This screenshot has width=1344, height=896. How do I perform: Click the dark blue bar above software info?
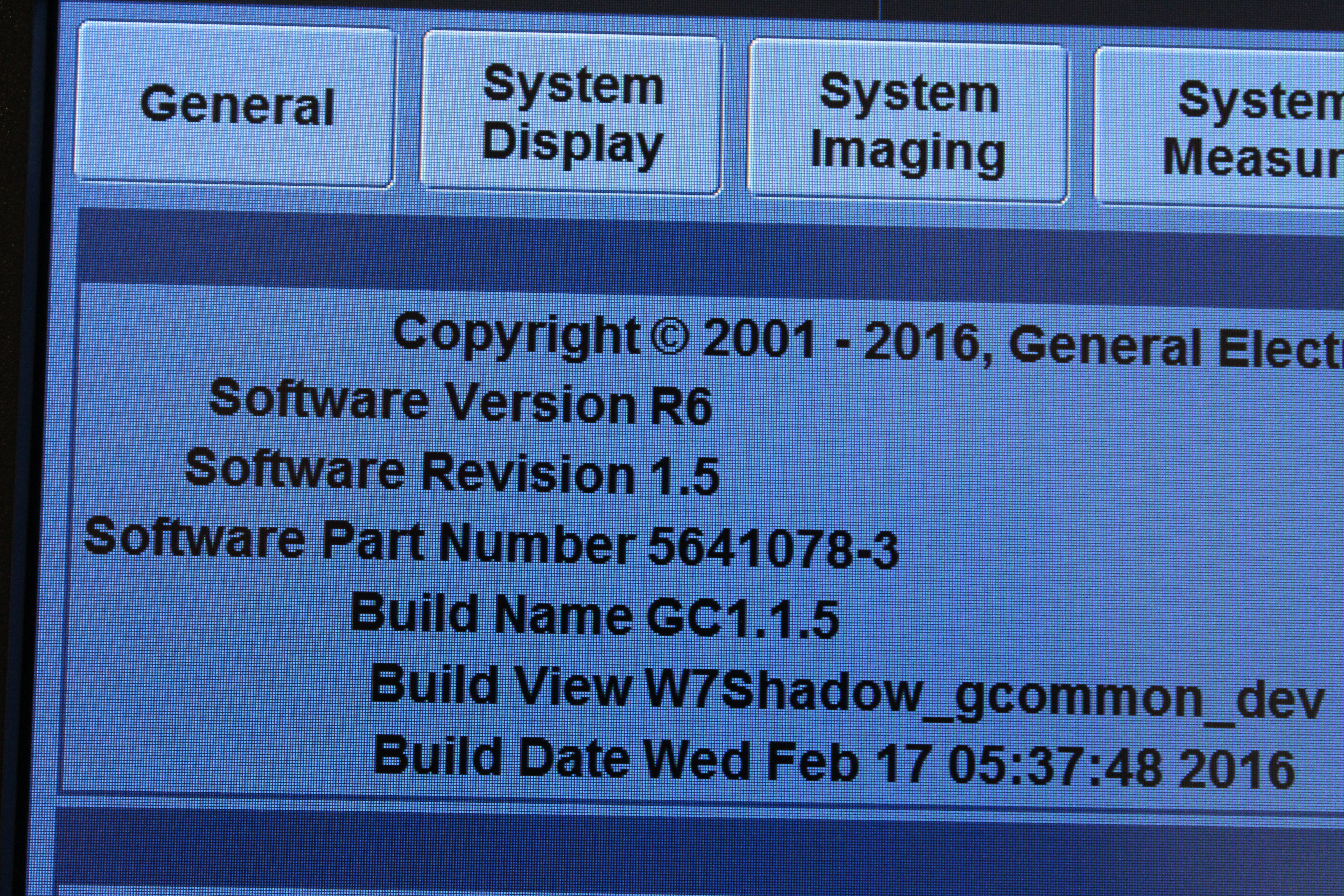pos(686,257)
